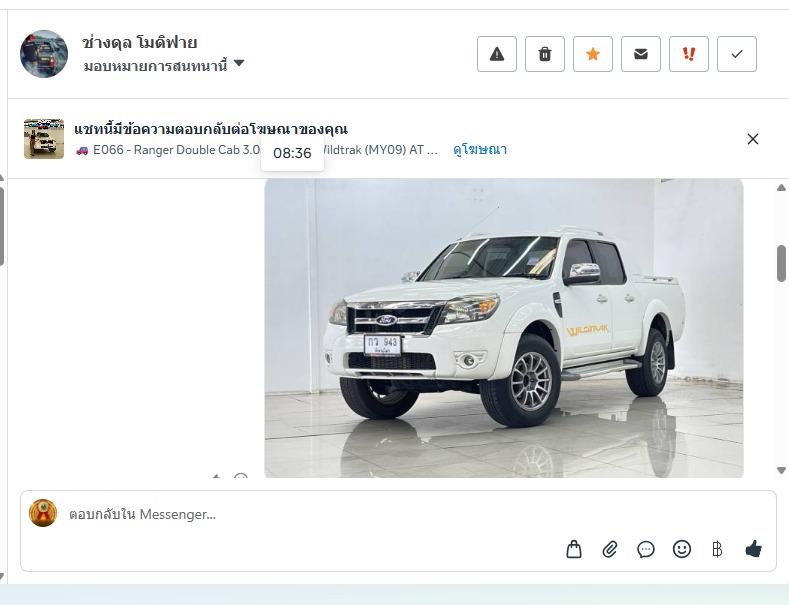Click the chat scrollbar down arrow
The width and height of the screenshot is (789, 605).
pos(781,471)
